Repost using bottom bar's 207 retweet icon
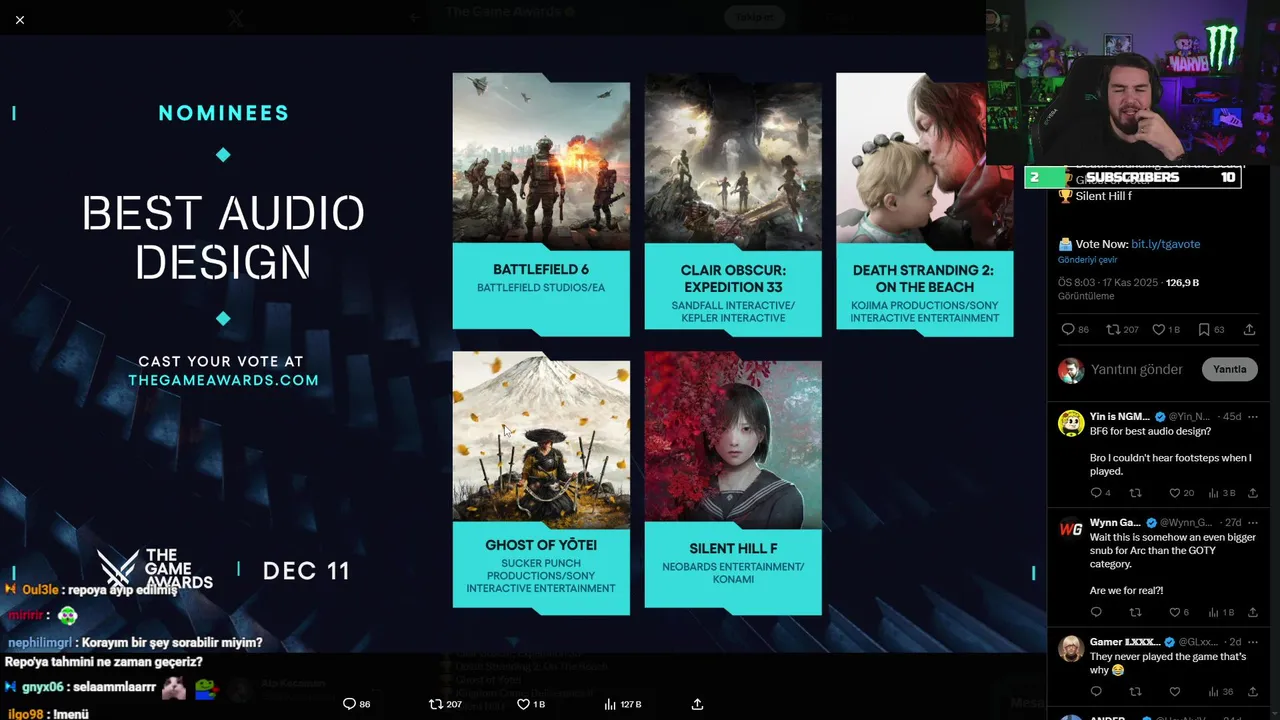1280x720 pixels. point(445,704)
